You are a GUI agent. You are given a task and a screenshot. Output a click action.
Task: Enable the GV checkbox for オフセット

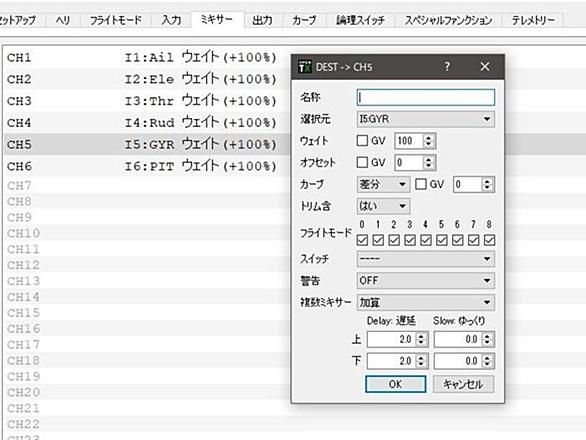pos(362,162)
